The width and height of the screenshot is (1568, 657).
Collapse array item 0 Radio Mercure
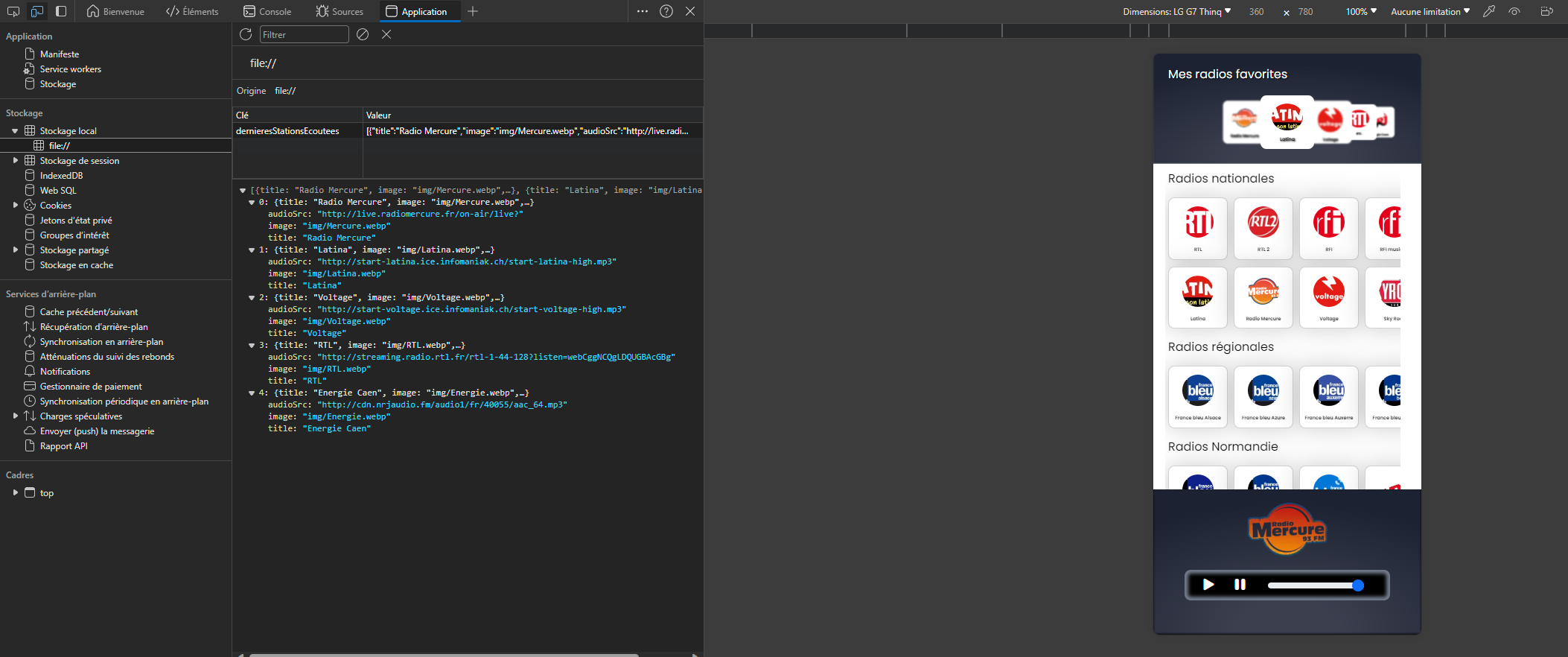(252, 202)
